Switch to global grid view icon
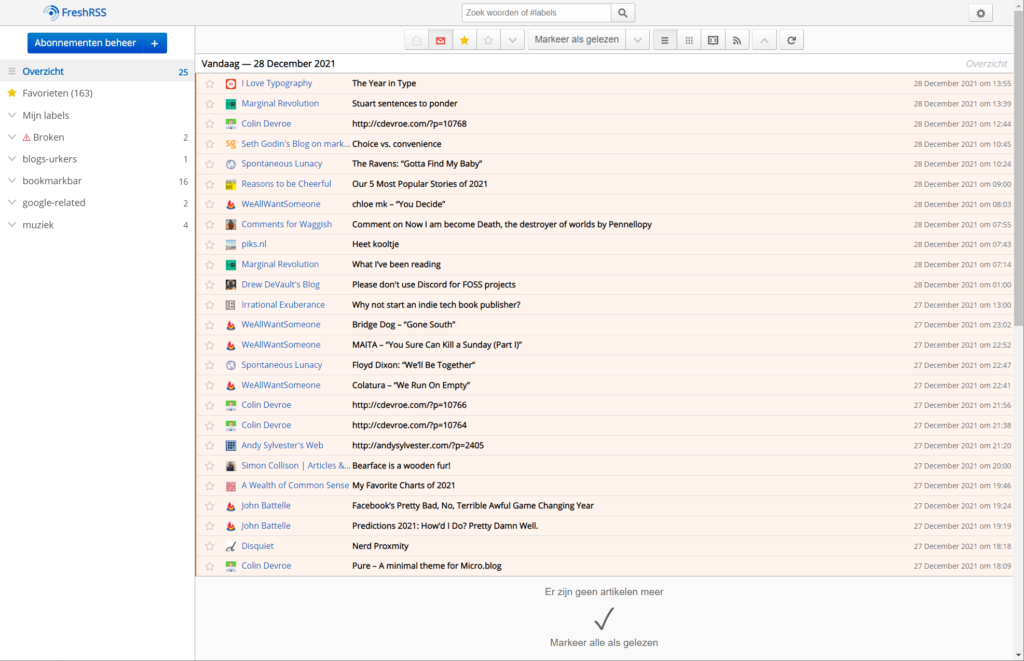This screenshot has width=1024, height=661. 689,40
